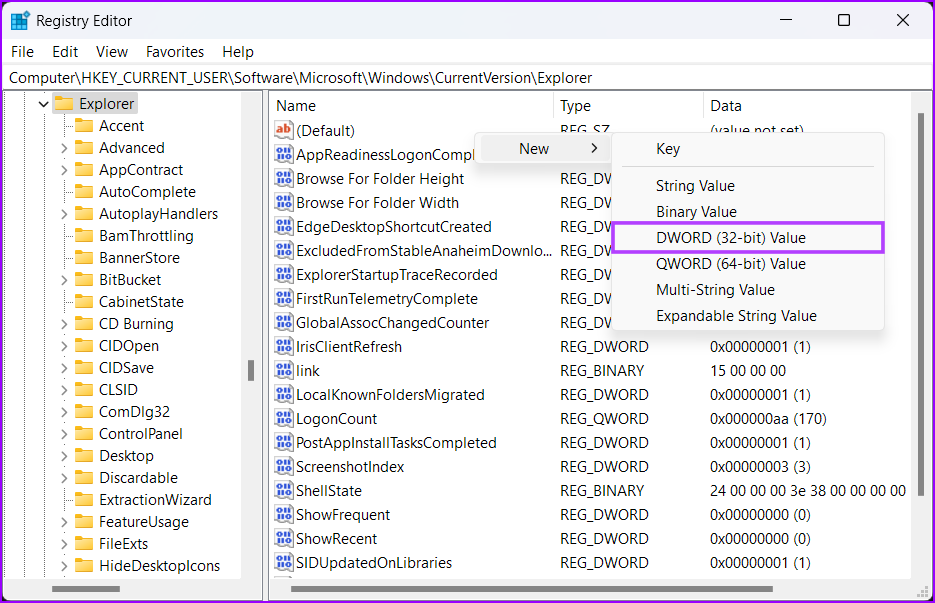Click the HideDesktopIcons folder icon
This screenshot has width=935, height=603.
(x=84, y=565)
